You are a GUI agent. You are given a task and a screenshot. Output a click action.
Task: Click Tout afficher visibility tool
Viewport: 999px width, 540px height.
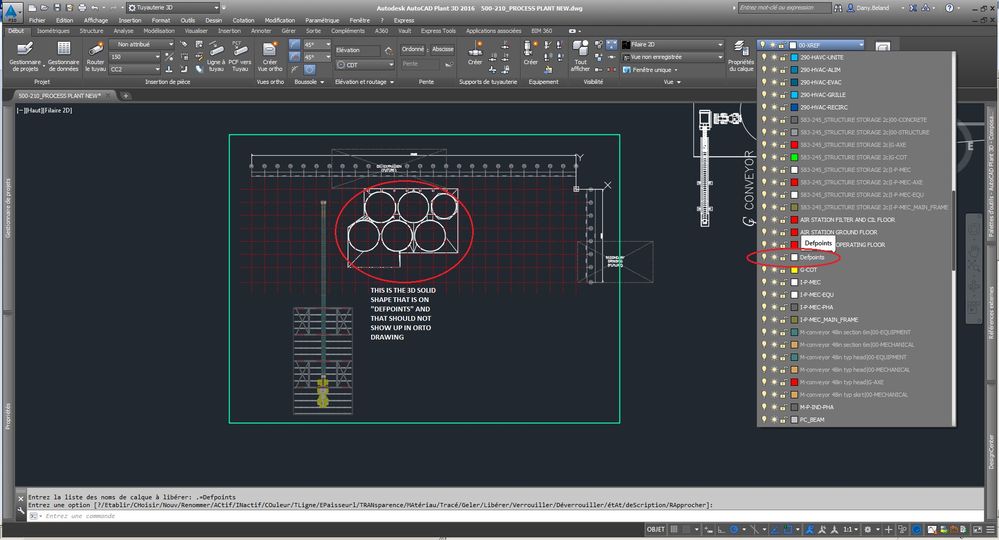580,56
